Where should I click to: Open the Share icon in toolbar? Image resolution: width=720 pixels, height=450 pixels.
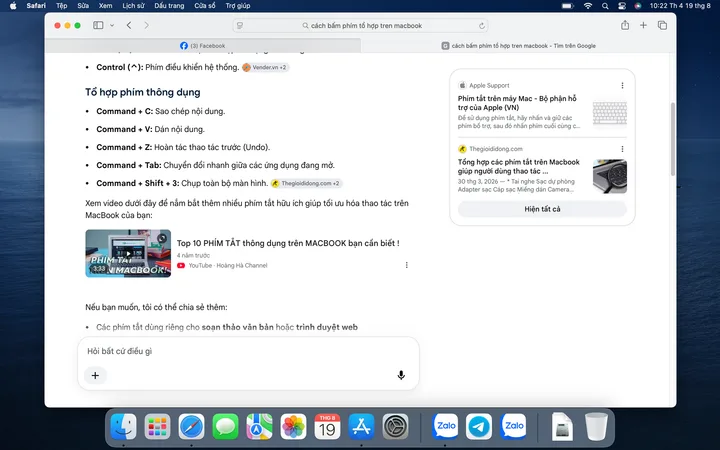click(x=625, y=25)
